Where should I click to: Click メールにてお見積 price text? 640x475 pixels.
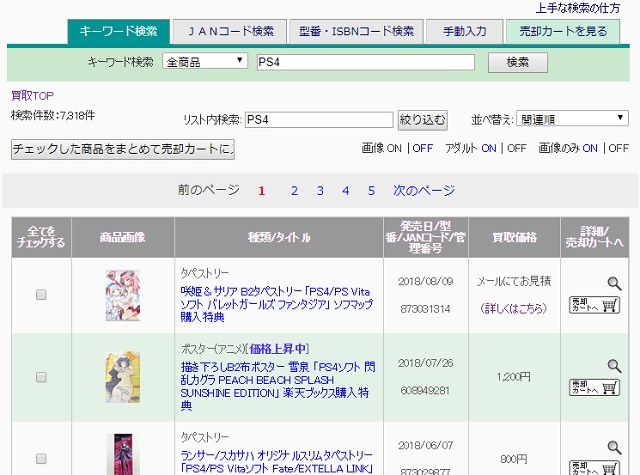point(514,281)
